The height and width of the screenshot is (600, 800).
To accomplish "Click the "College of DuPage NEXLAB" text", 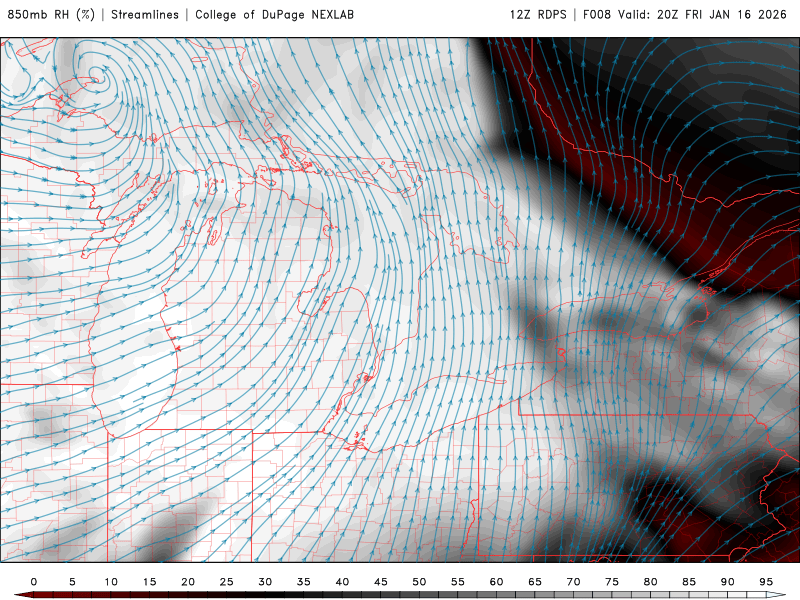I will point(274,15).
